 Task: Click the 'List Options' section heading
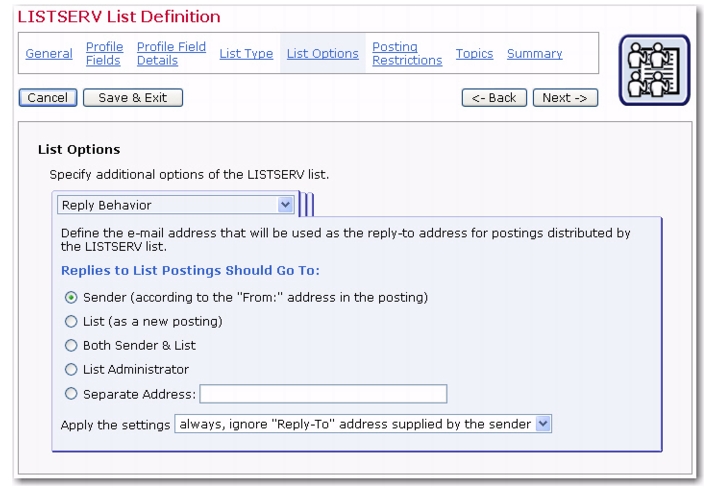coord(79,150)
